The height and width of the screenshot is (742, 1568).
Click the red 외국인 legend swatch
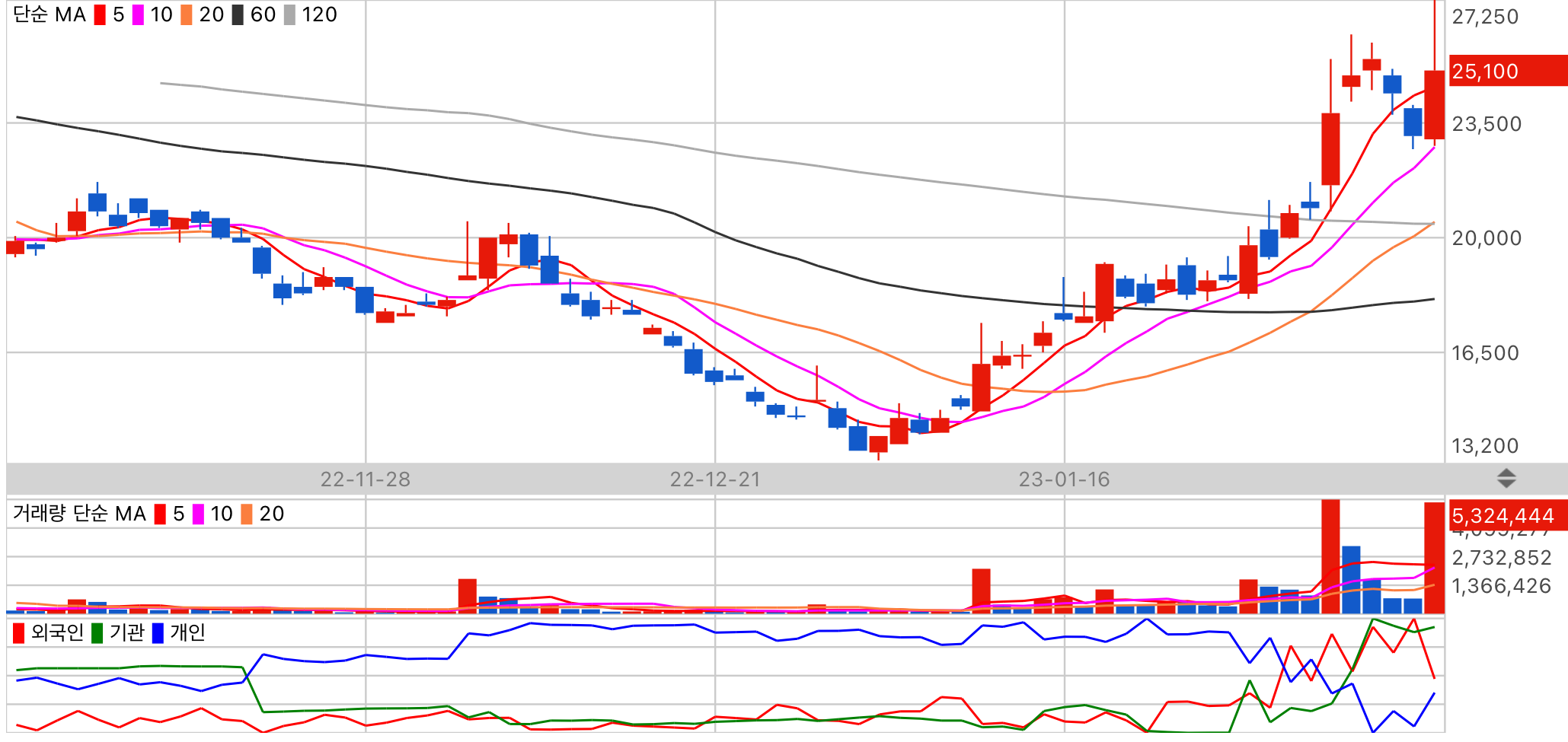[x=19, y=633]
